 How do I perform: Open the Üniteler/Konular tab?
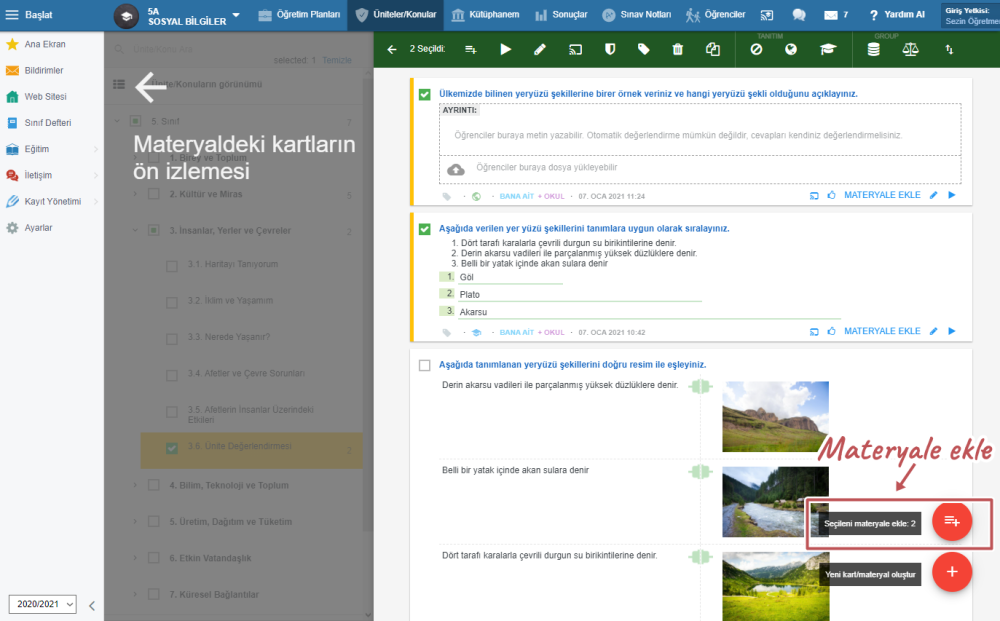395,15
